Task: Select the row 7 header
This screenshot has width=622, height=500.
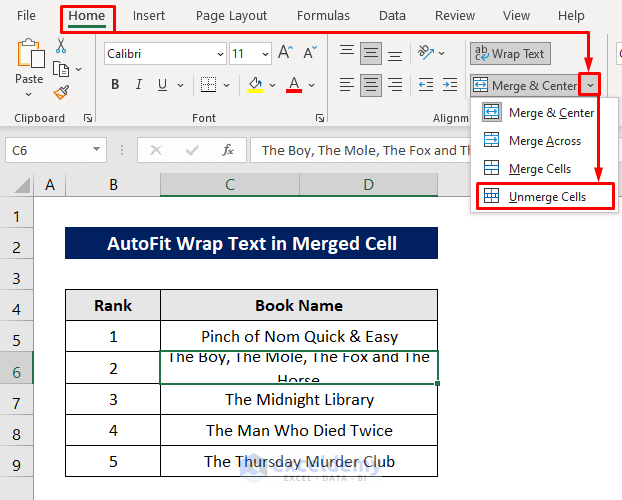Action: click(x=16, y=403)
